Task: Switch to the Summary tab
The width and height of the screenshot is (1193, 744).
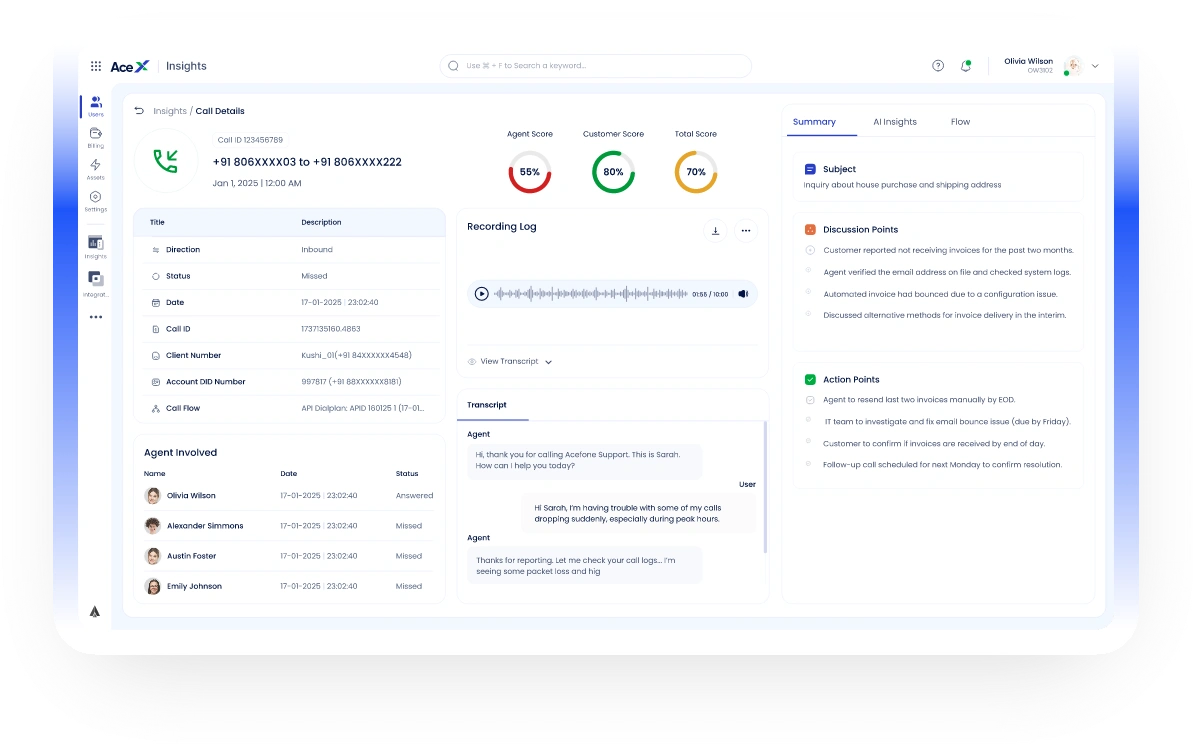Action: (814, 122)
